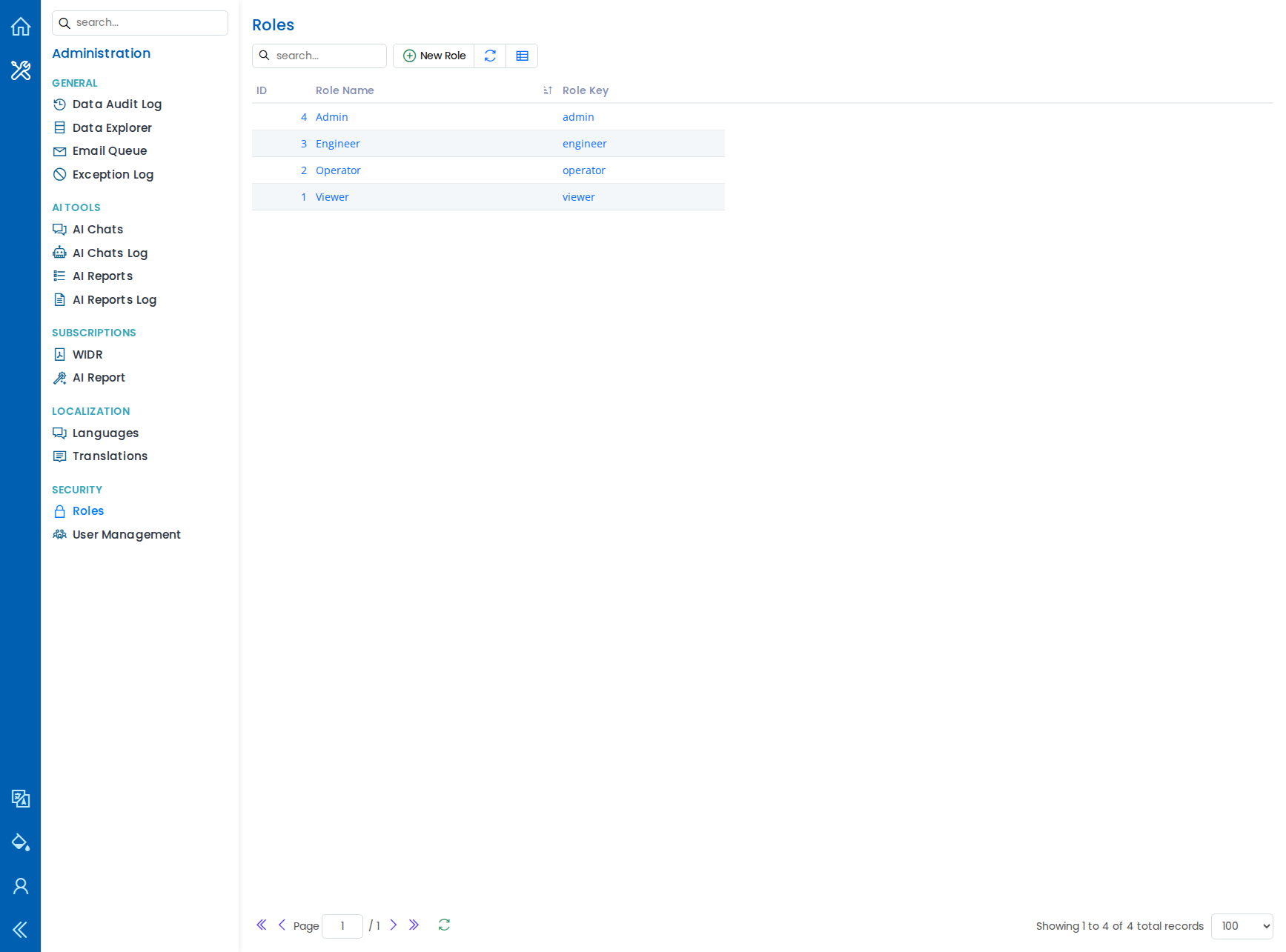Open Data Audit Log menu item
The image size is (1286, 952).
coord(117,104)
